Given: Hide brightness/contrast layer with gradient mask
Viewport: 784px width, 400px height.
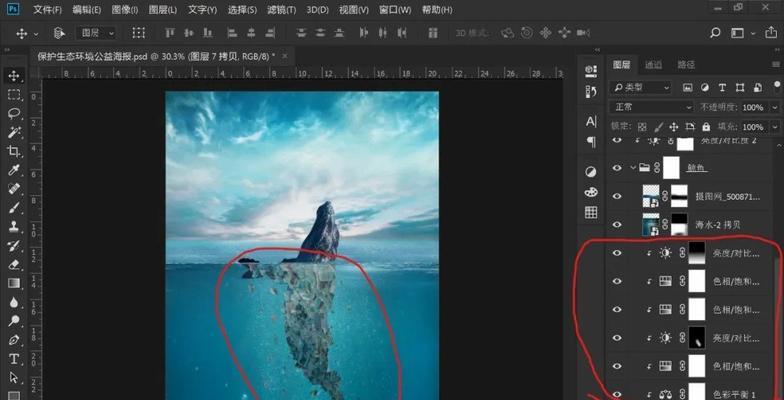Looking at the screenshot, I should pos(617,253).
